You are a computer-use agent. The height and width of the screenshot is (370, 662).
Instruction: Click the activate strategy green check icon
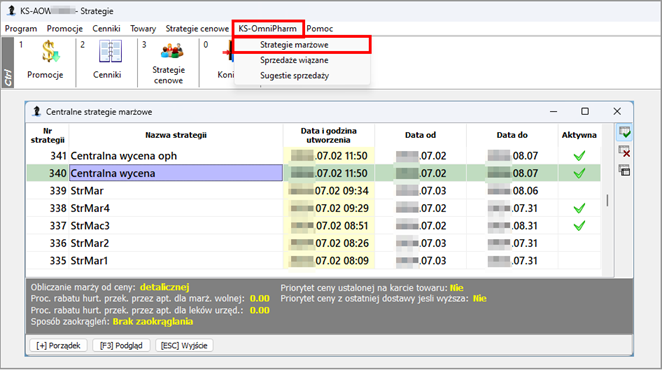(x=624, y=132)
